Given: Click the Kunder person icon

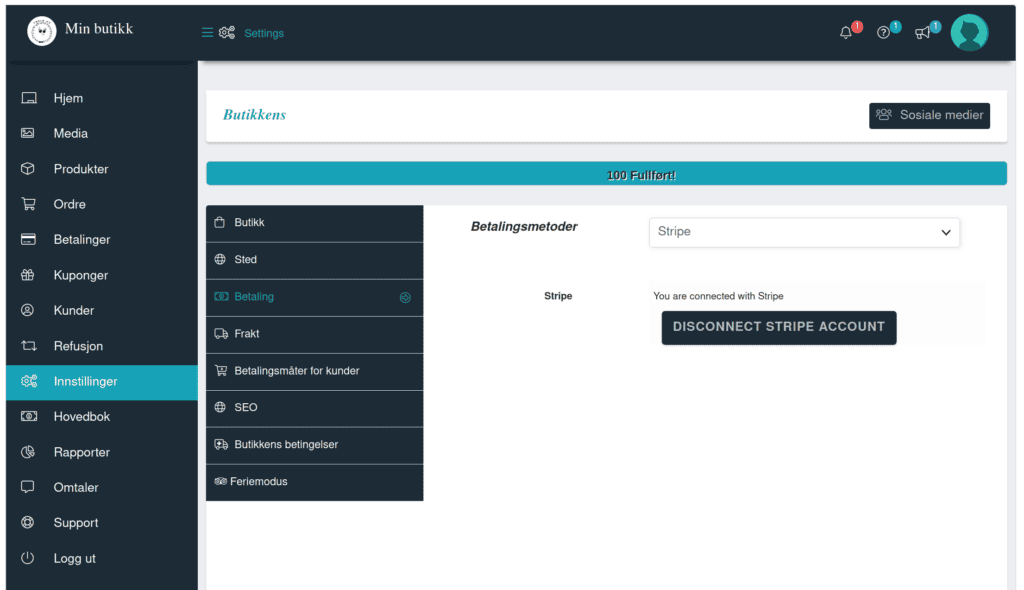Looking at the screenshot, I should pyautogui.click(x=27, y=310).
